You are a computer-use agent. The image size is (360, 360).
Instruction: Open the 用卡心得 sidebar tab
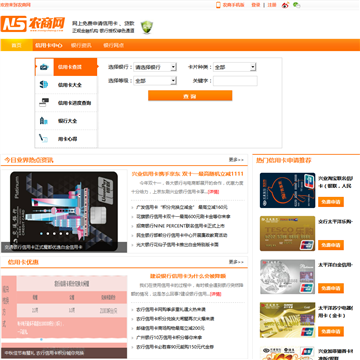tap(66, 139)
